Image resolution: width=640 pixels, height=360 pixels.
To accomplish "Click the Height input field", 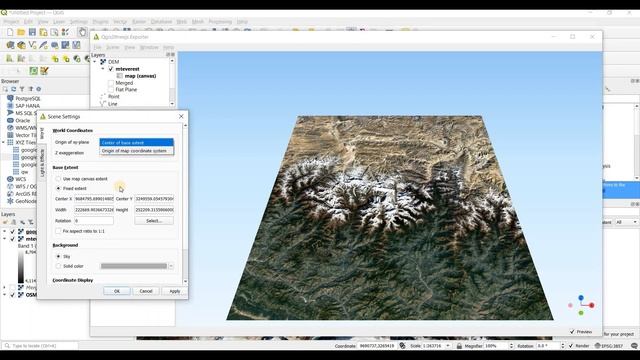I will pos(154,210).
